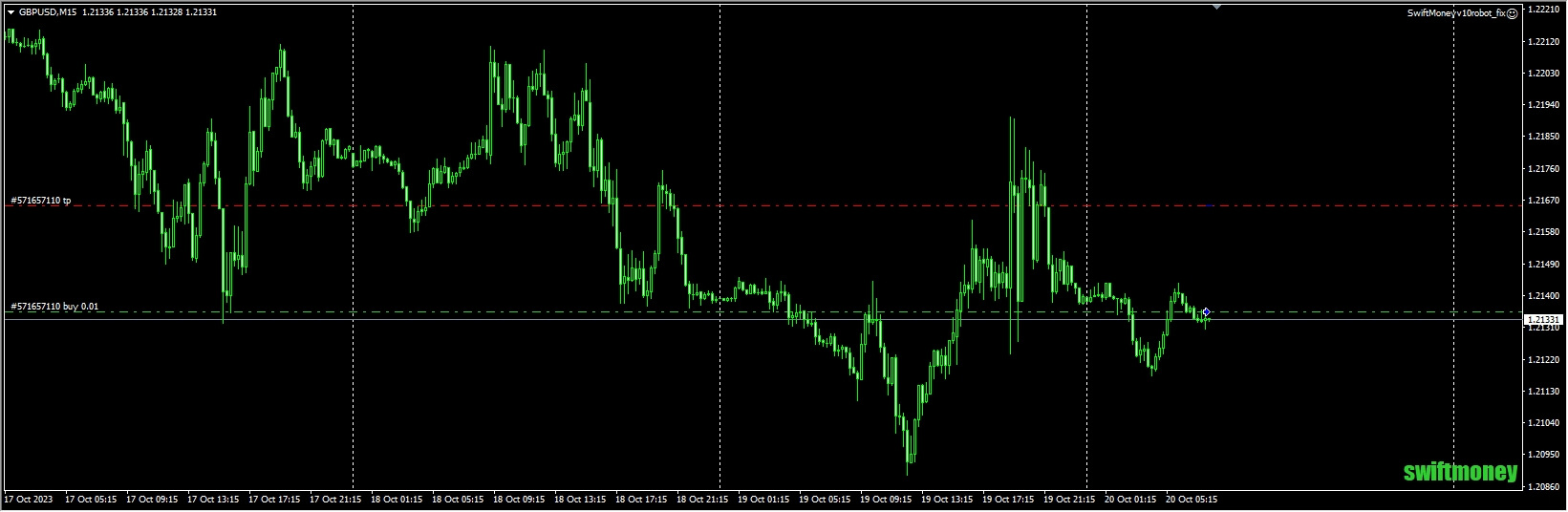Click price axis value 1.22120
Screen dimensions: 1568x512
coord(1544,42)
